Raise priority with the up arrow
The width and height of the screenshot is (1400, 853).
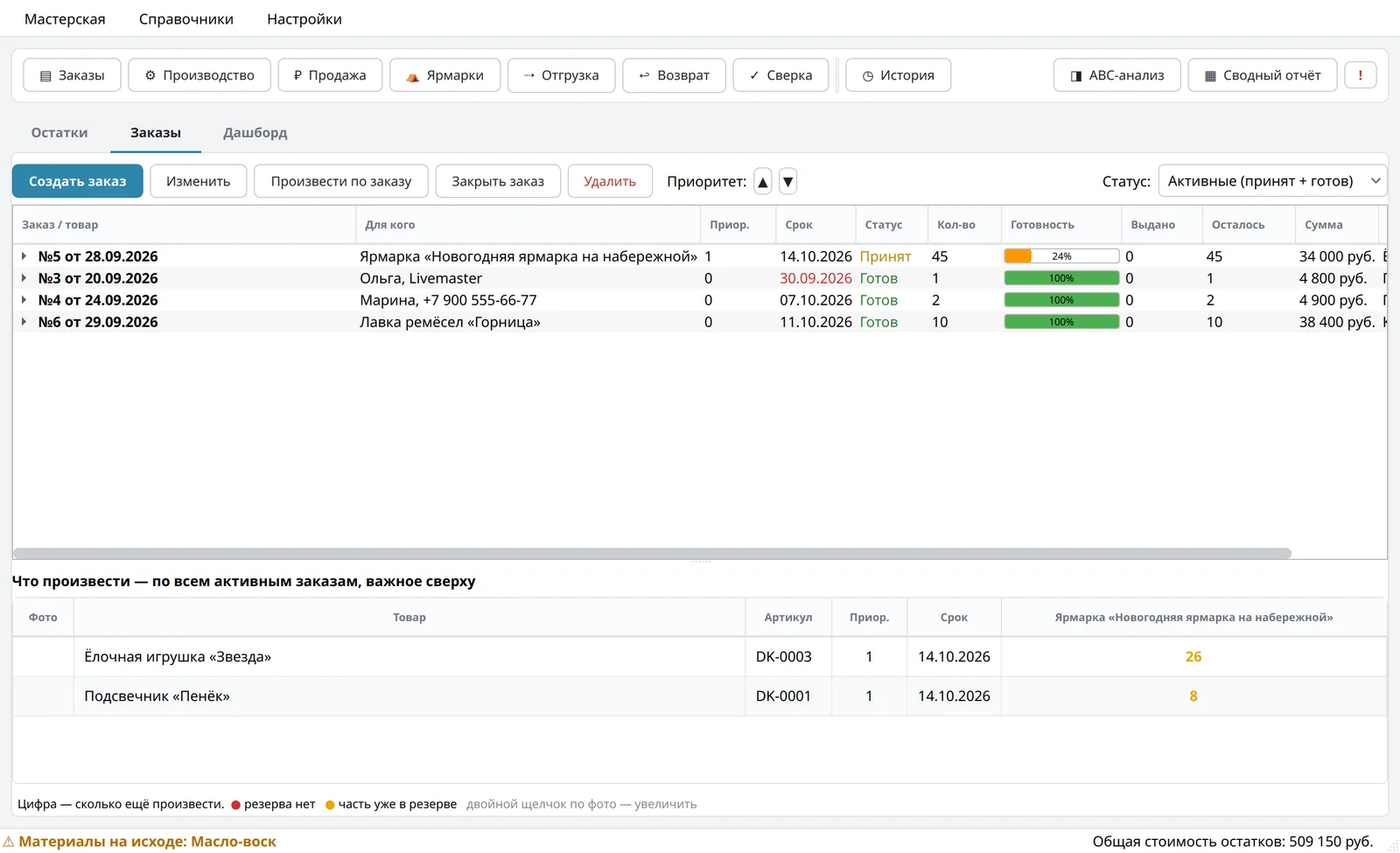pyautogui.click(x=763, y=181)
